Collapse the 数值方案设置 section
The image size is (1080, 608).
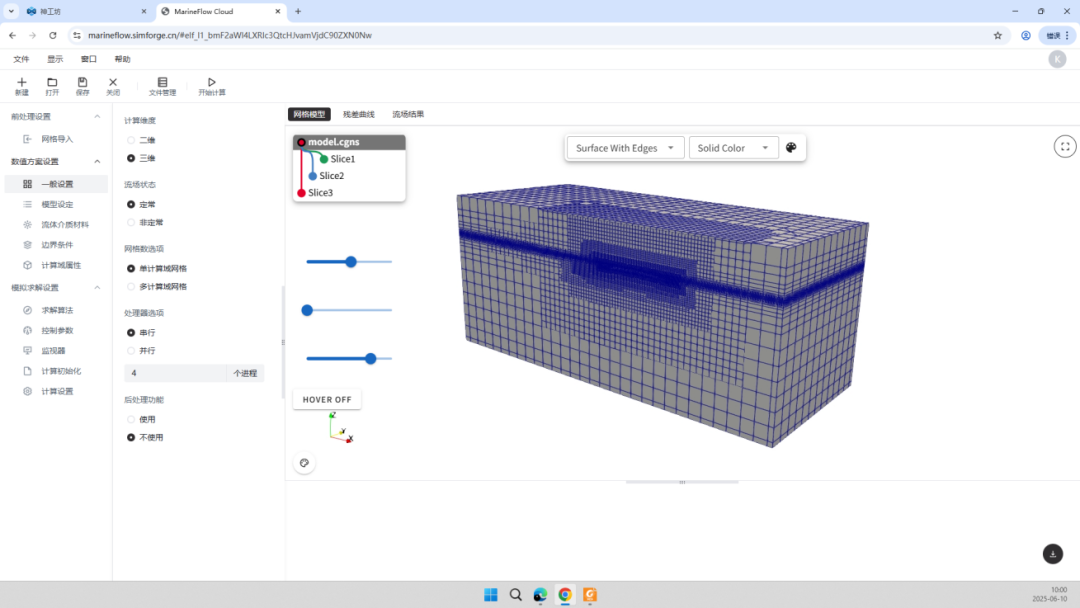97,162
